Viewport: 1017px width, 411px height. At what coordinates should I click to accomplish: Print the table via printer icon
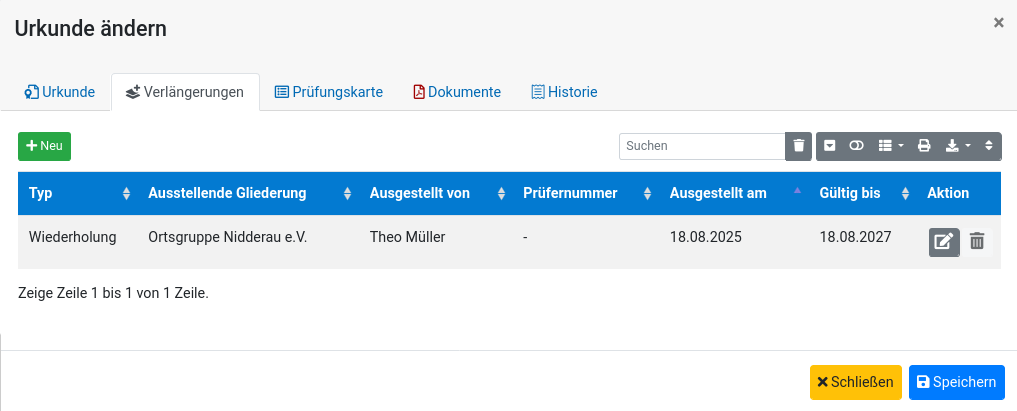pyautogui.click(x=924, y=146)
